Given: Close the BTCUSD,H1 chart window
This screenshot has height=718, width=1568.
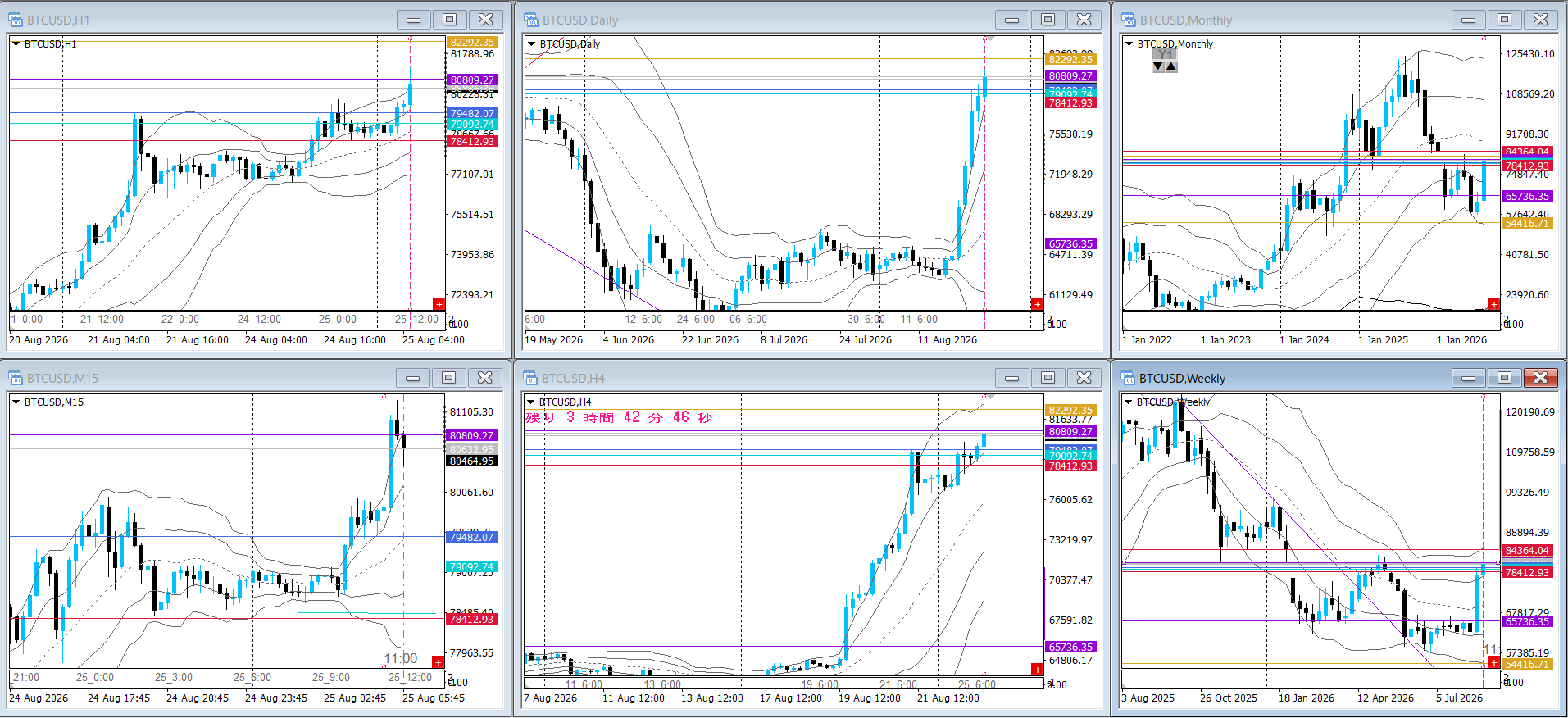Looking at the screenshot, I should tap(486, 20).
